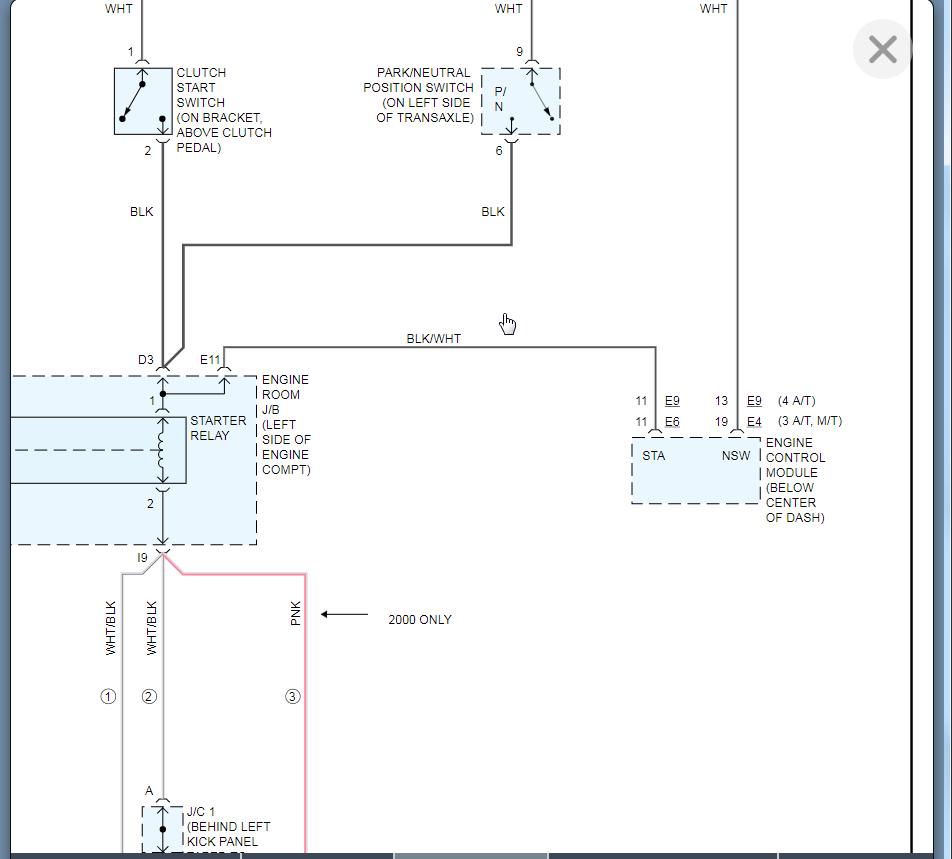Click the 'E11' connector label

pyautogui.click(x=210, y=360)
